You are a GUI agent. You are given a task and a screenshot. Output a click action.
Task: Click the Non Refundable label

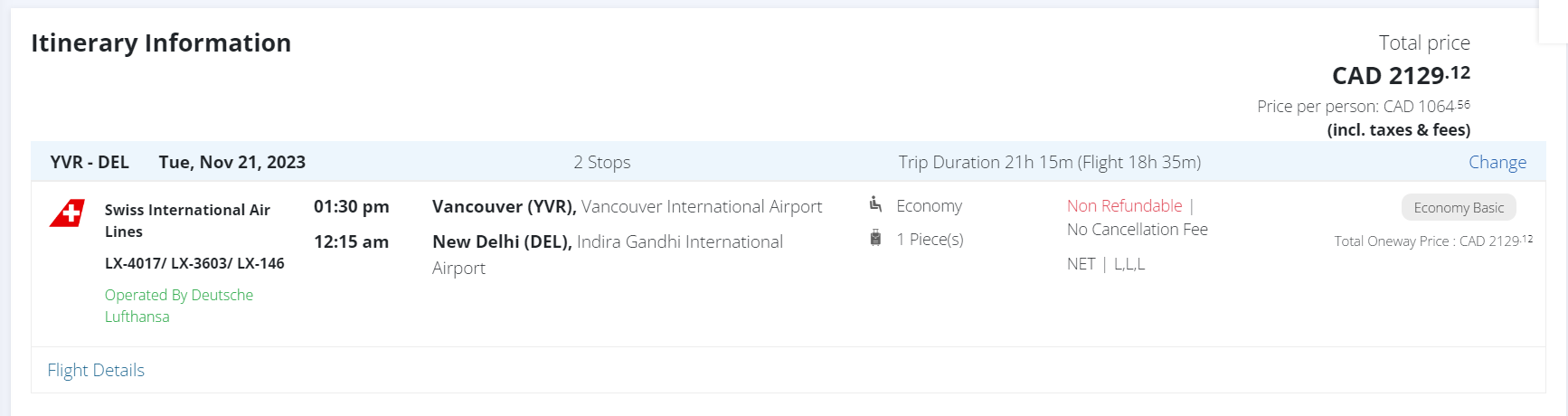tap(1124, 206)
